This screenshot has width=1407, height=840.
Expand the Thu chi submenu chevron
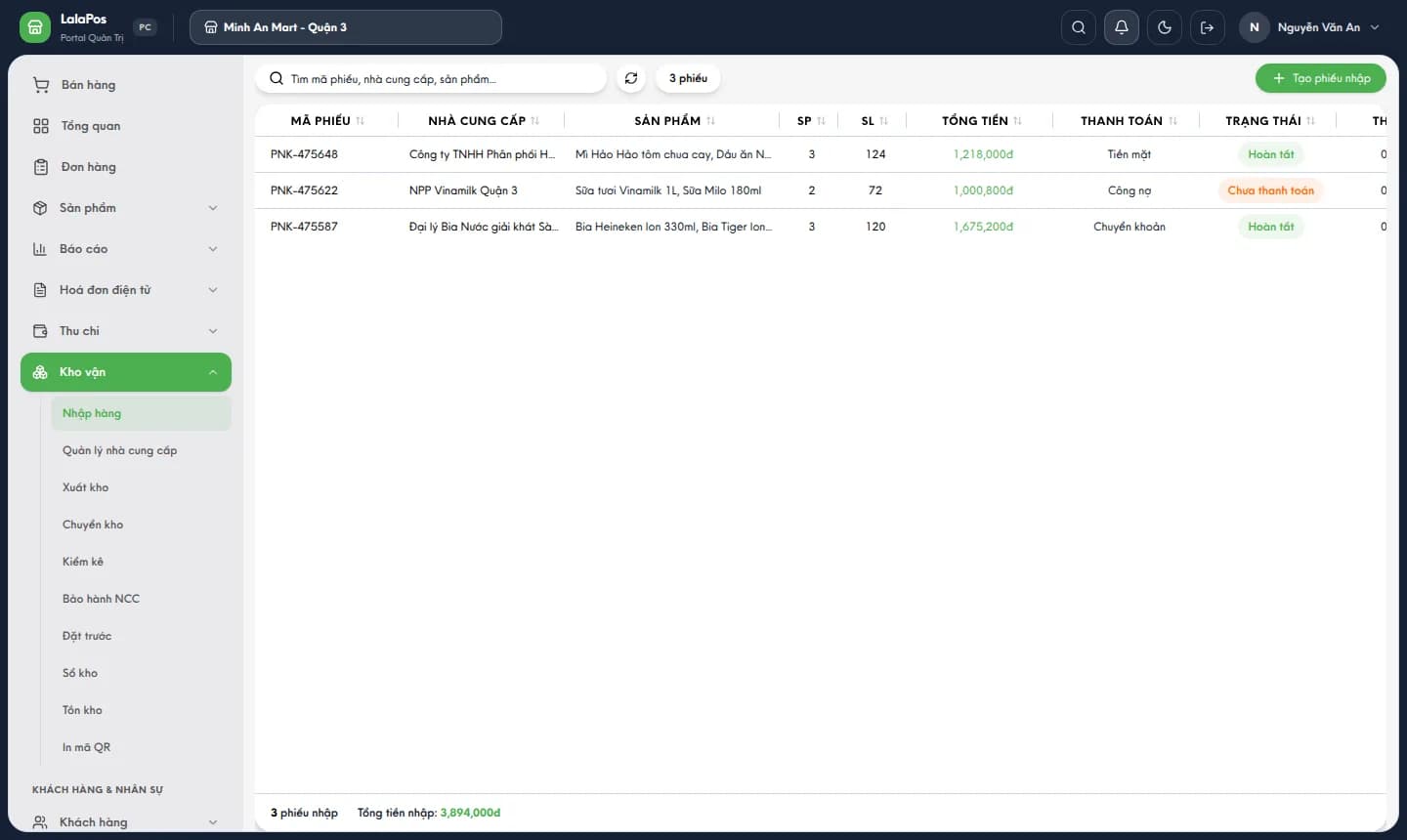(x=213, y=331)
